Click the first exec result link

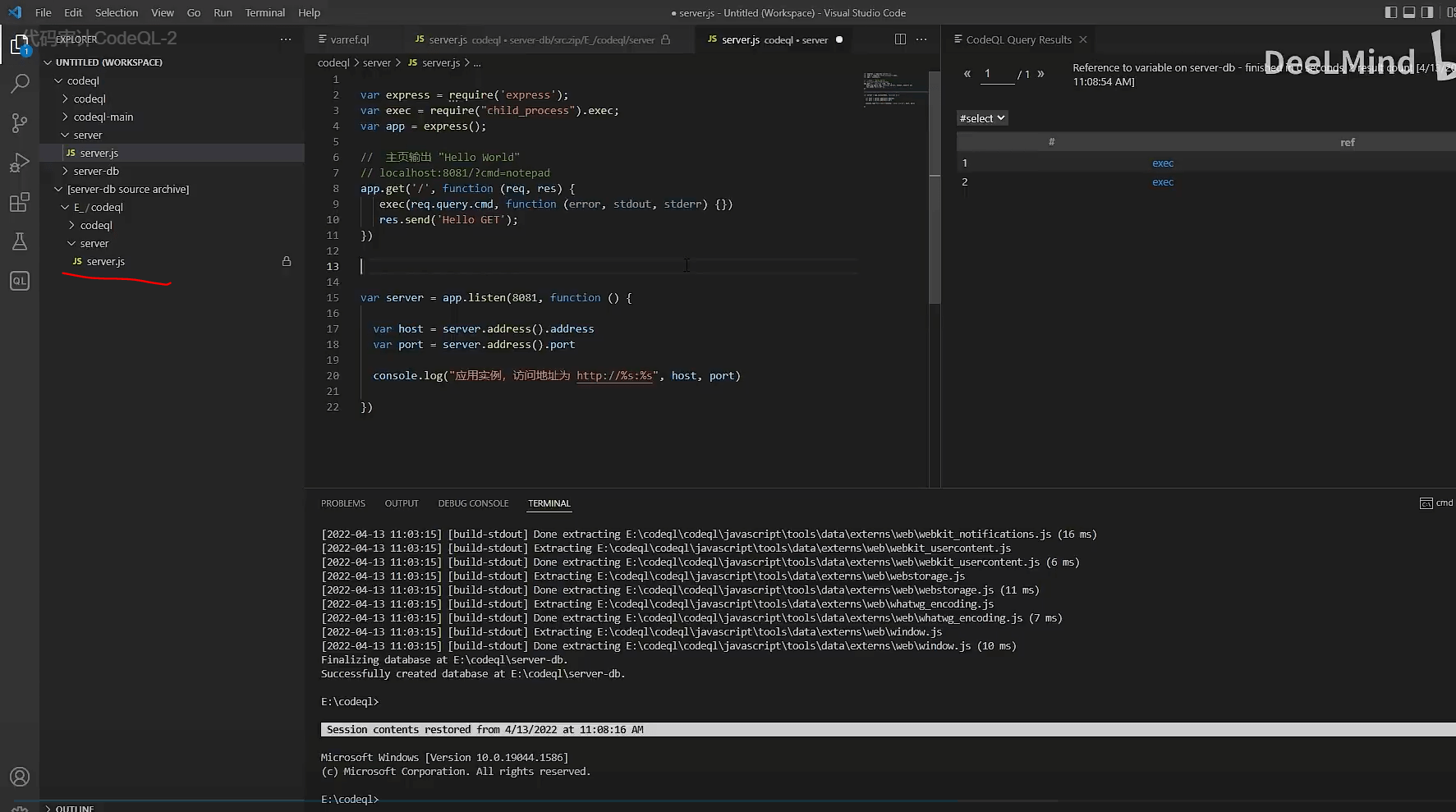1163,163
